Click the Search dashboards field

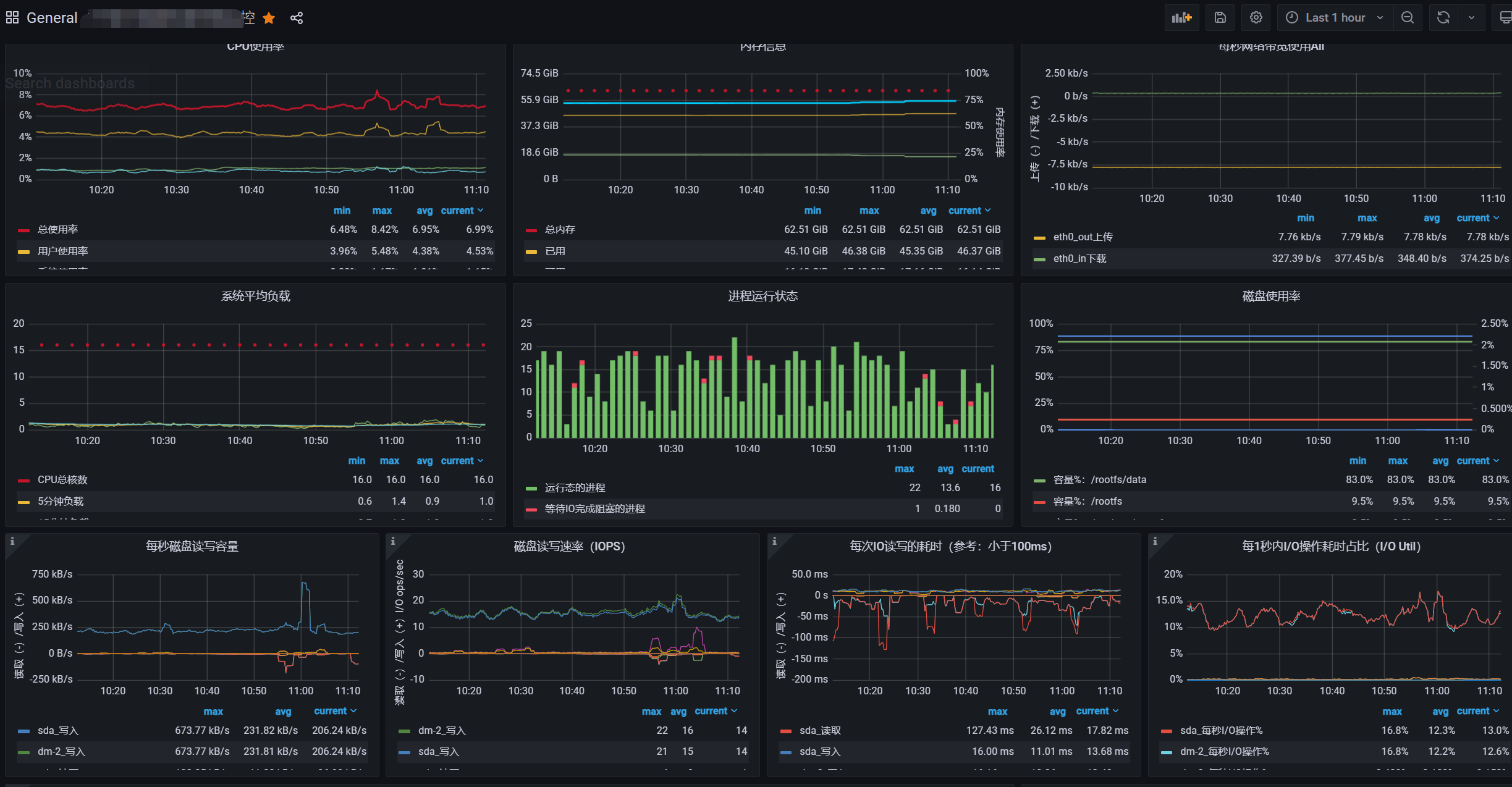pos(70,83)
